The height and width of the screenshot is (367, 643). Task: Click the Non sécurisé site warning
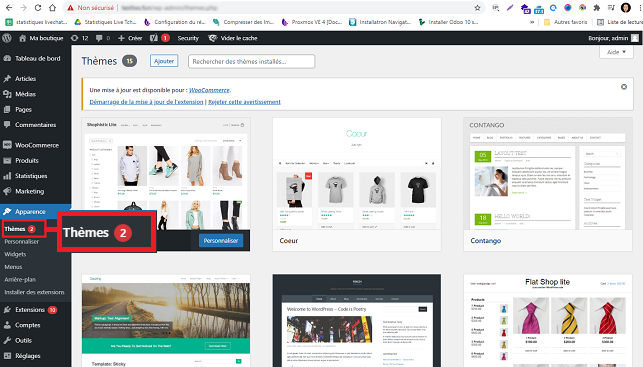(91, 8)
